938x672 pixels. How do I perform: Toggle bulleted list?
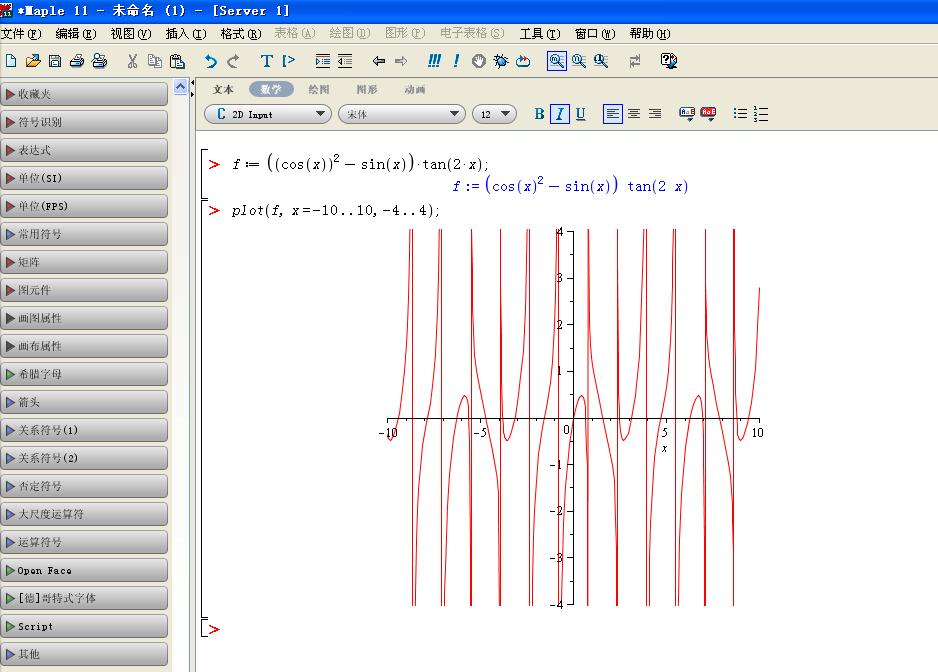pos(740,114)
